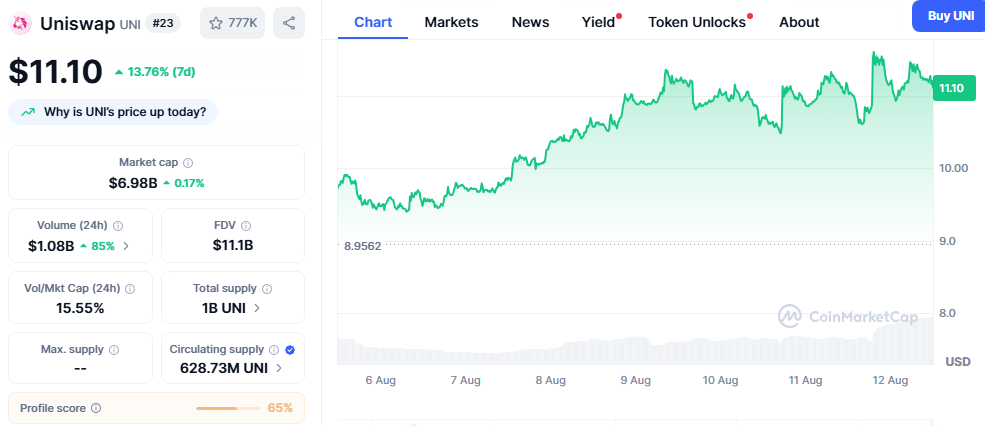
Task: Click the Profile score progress bar
Action: (x=228, y=408)
